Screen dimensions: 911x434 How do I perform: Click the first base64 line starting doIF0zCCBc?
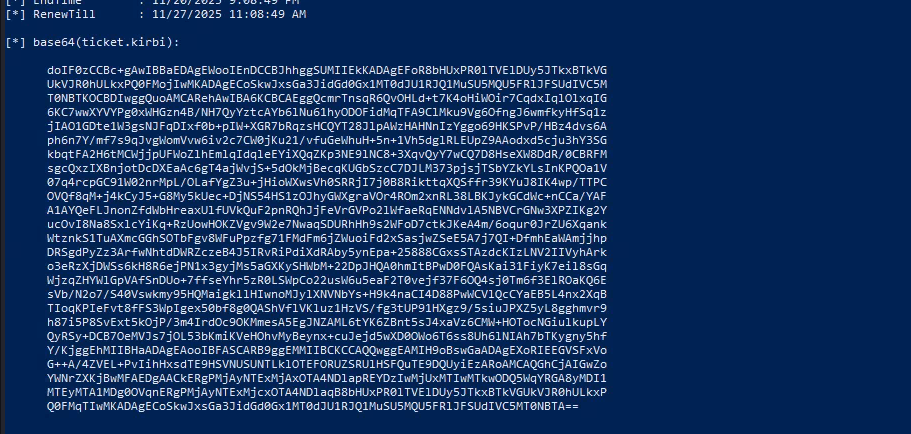(327, 70)
